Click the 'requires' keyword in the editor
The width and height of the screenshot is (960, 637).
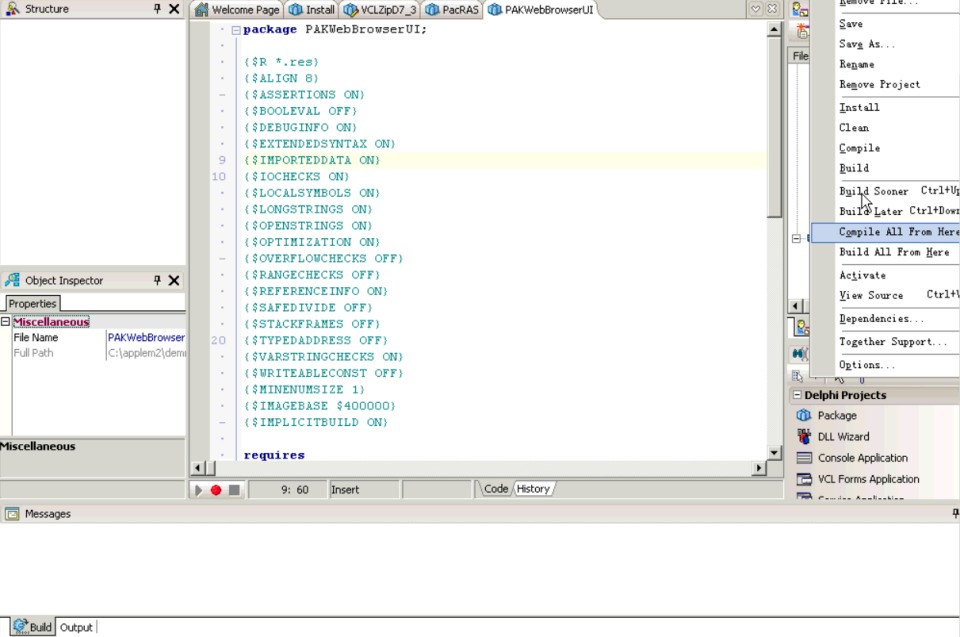pyautogui.click(x=274, y=455)
